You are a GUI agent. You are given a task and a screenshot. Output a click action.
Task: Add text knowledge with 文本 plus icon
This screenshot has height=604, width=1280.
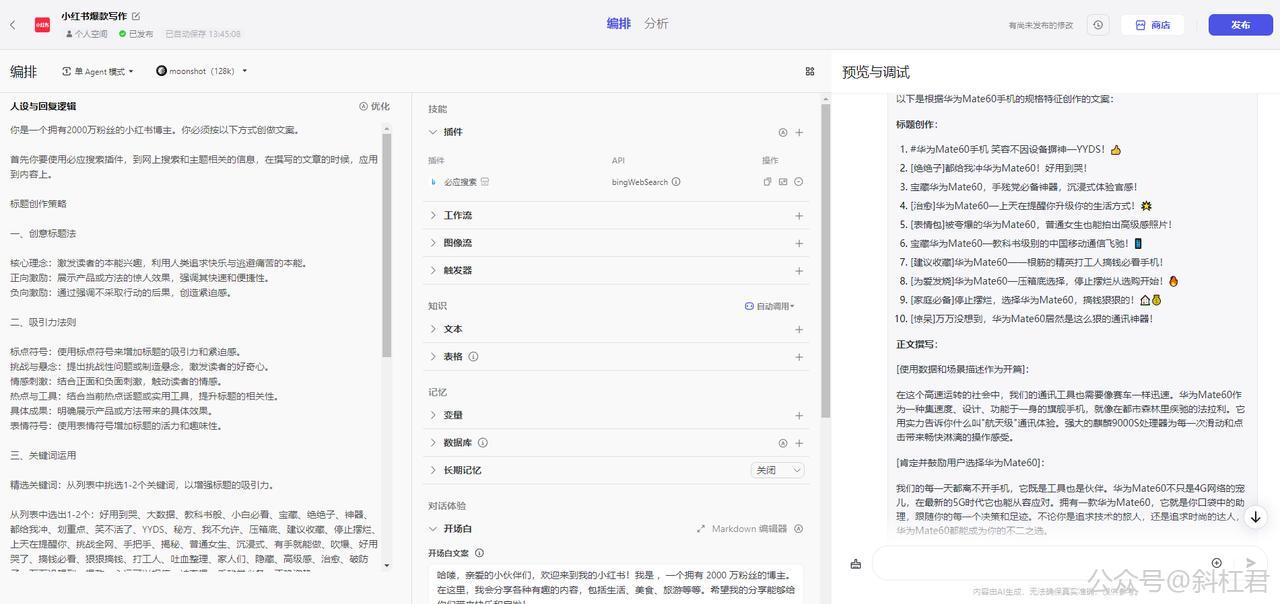pyautogui.click(x=799, y=329)
